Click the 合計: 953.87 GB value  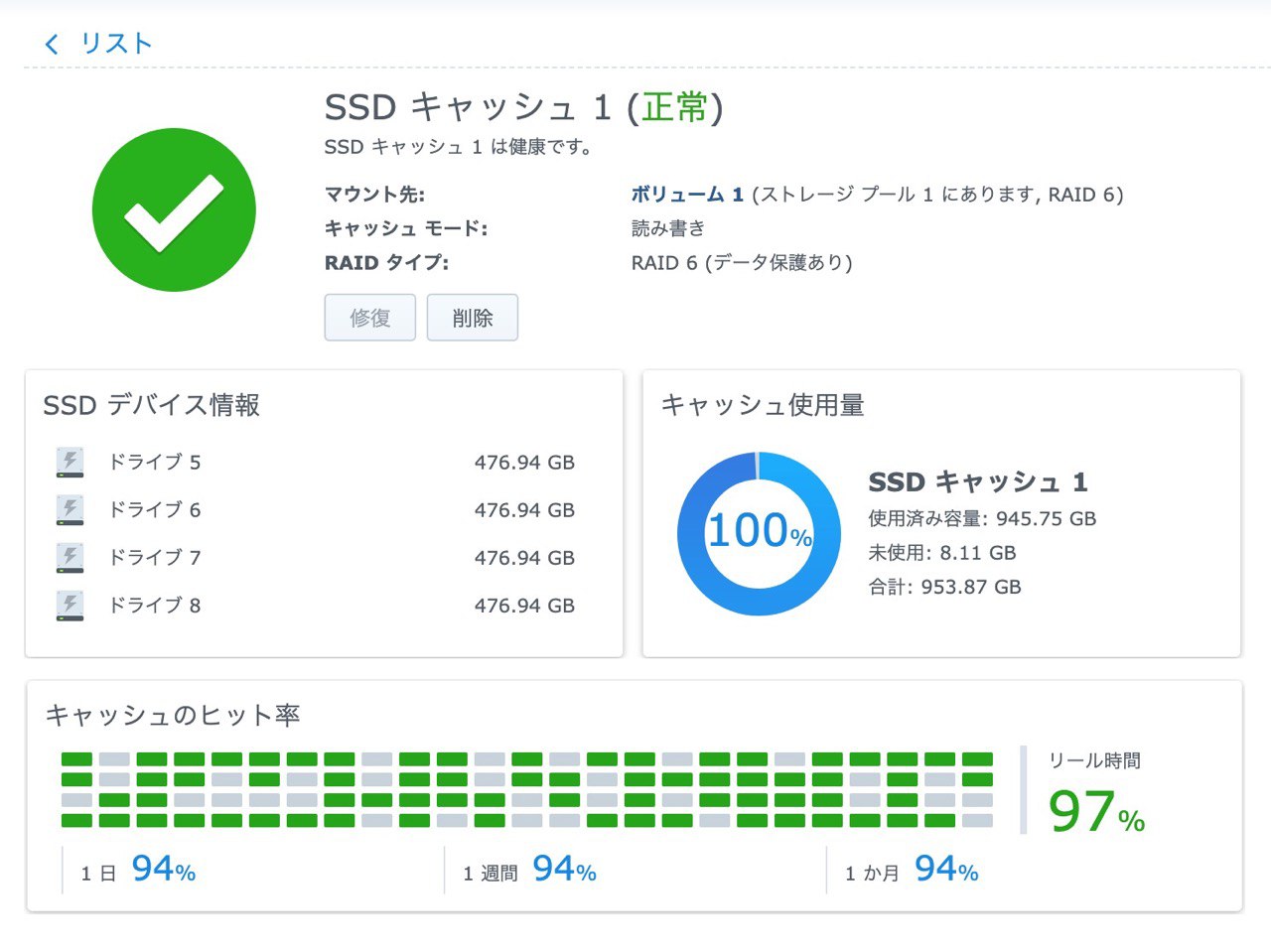(944, 587)
